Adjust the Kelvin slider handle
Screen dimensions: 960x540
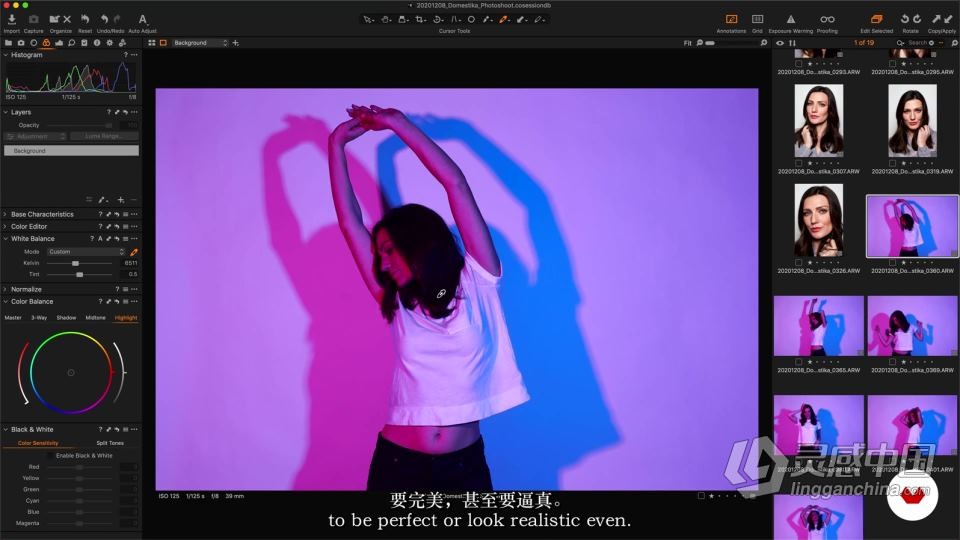pyautogui.click(x=75, y=263)
